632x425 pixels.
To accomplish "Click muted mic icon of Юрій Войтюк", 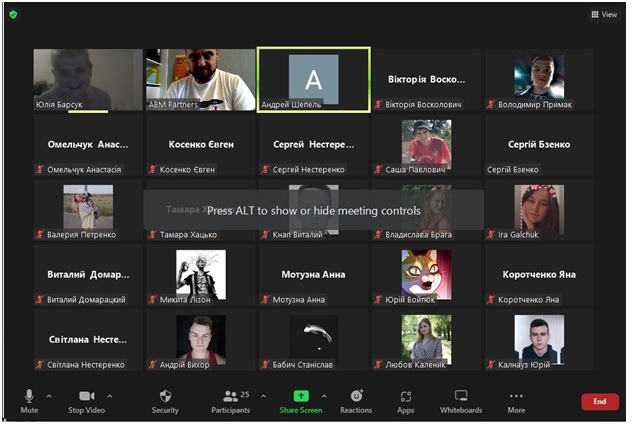I will tap(378, 300).
